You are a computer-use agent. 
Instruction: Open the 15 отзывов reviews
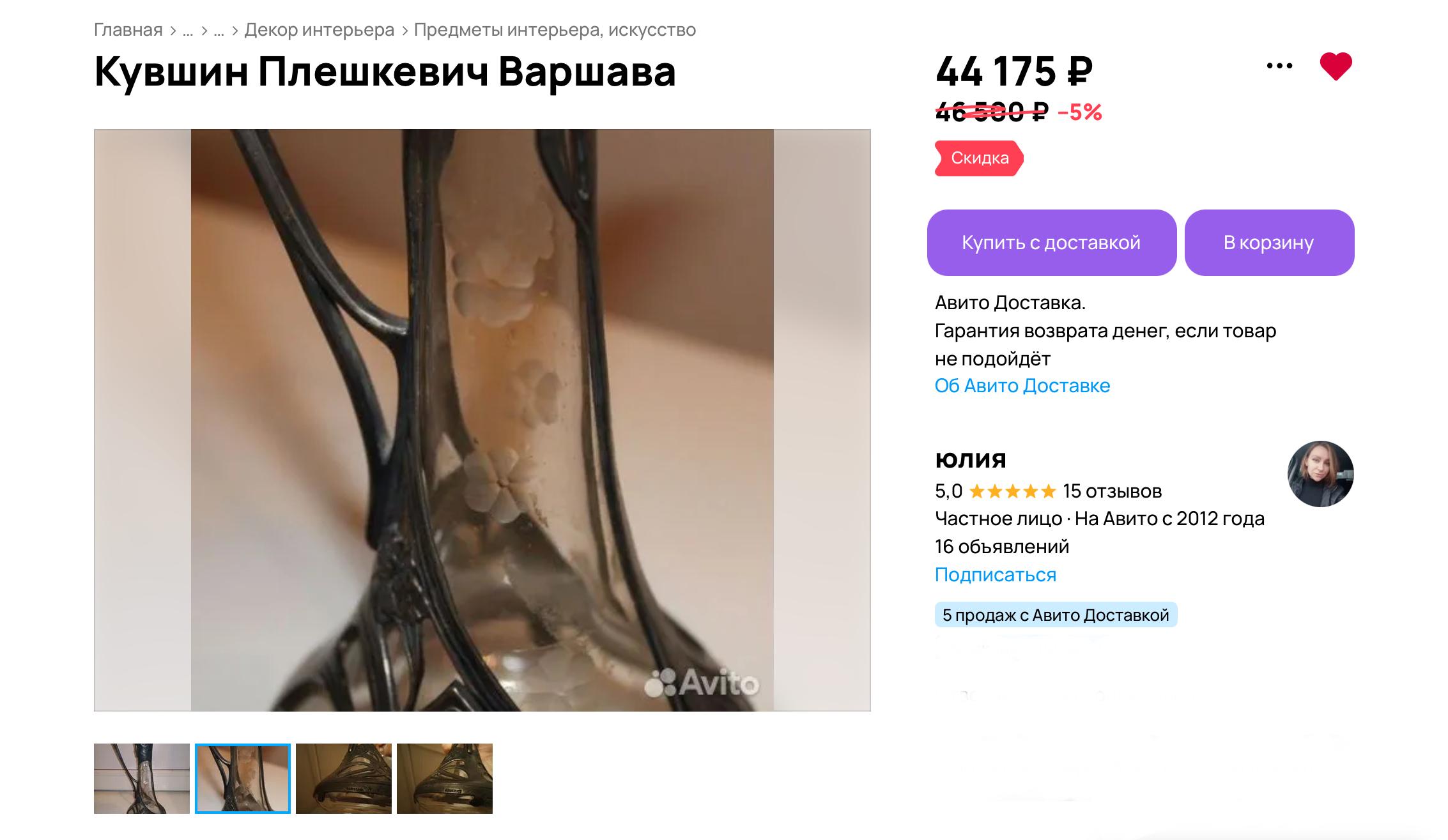1112,491
